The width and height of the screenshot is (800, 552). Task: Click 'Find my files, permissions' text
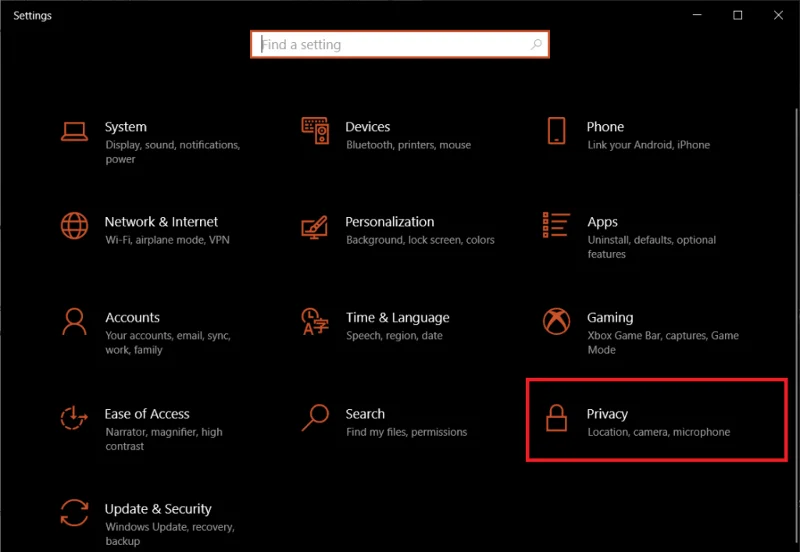(x=406, y=432)
